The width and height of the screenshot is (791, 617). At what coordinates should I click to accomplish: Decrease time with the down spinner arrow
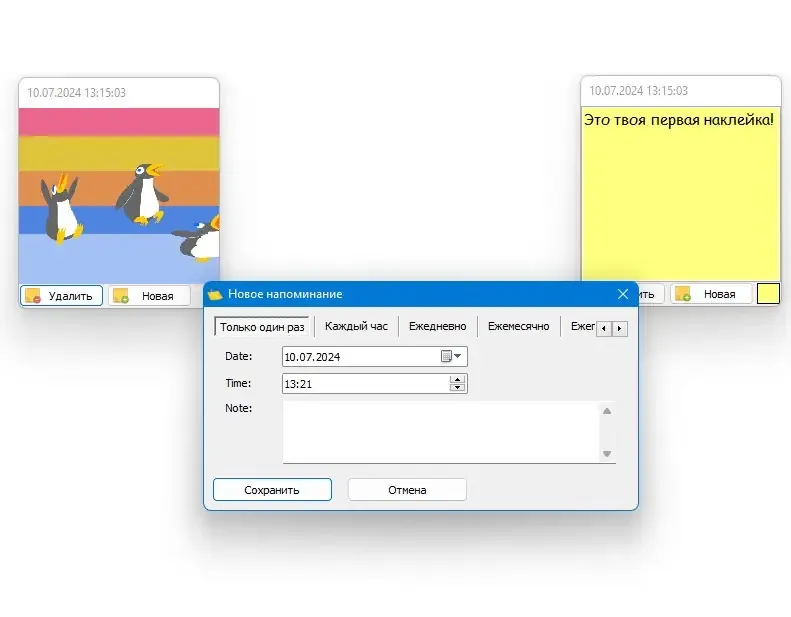(458, 387)
